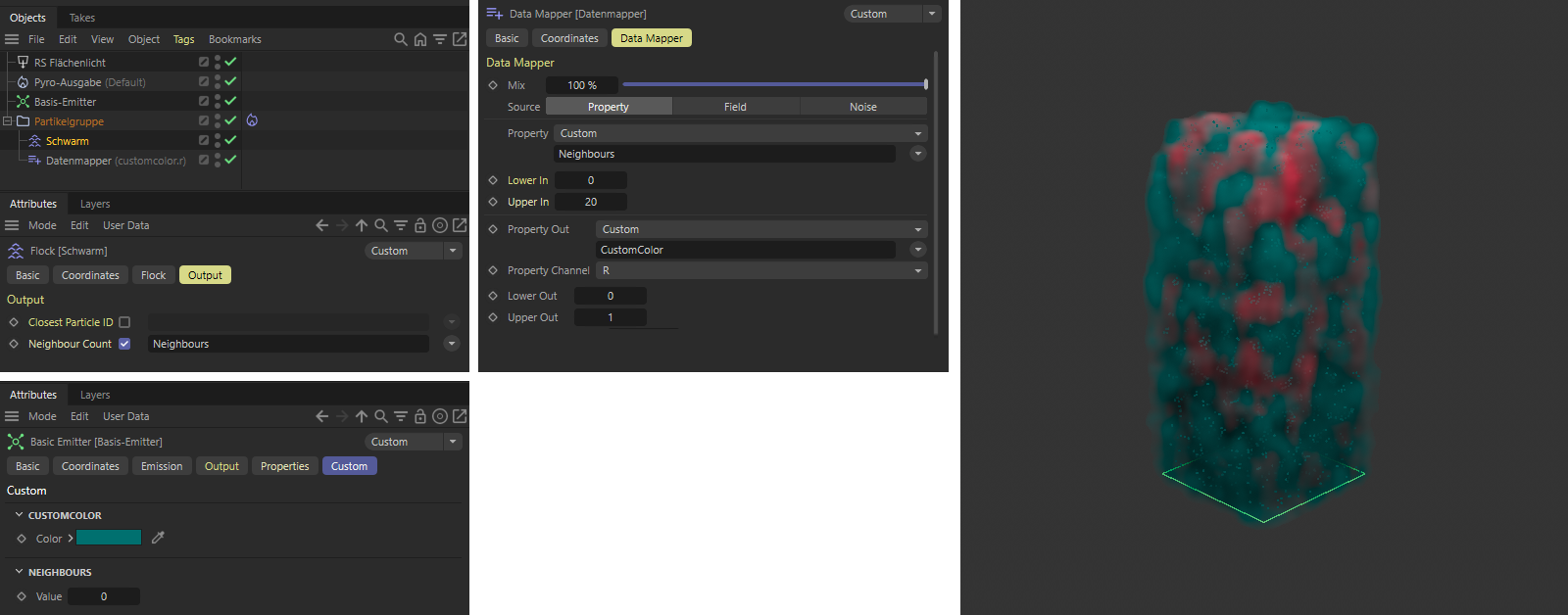
Task: Switch to the Emission tab
Action: (x=162, y=466)
